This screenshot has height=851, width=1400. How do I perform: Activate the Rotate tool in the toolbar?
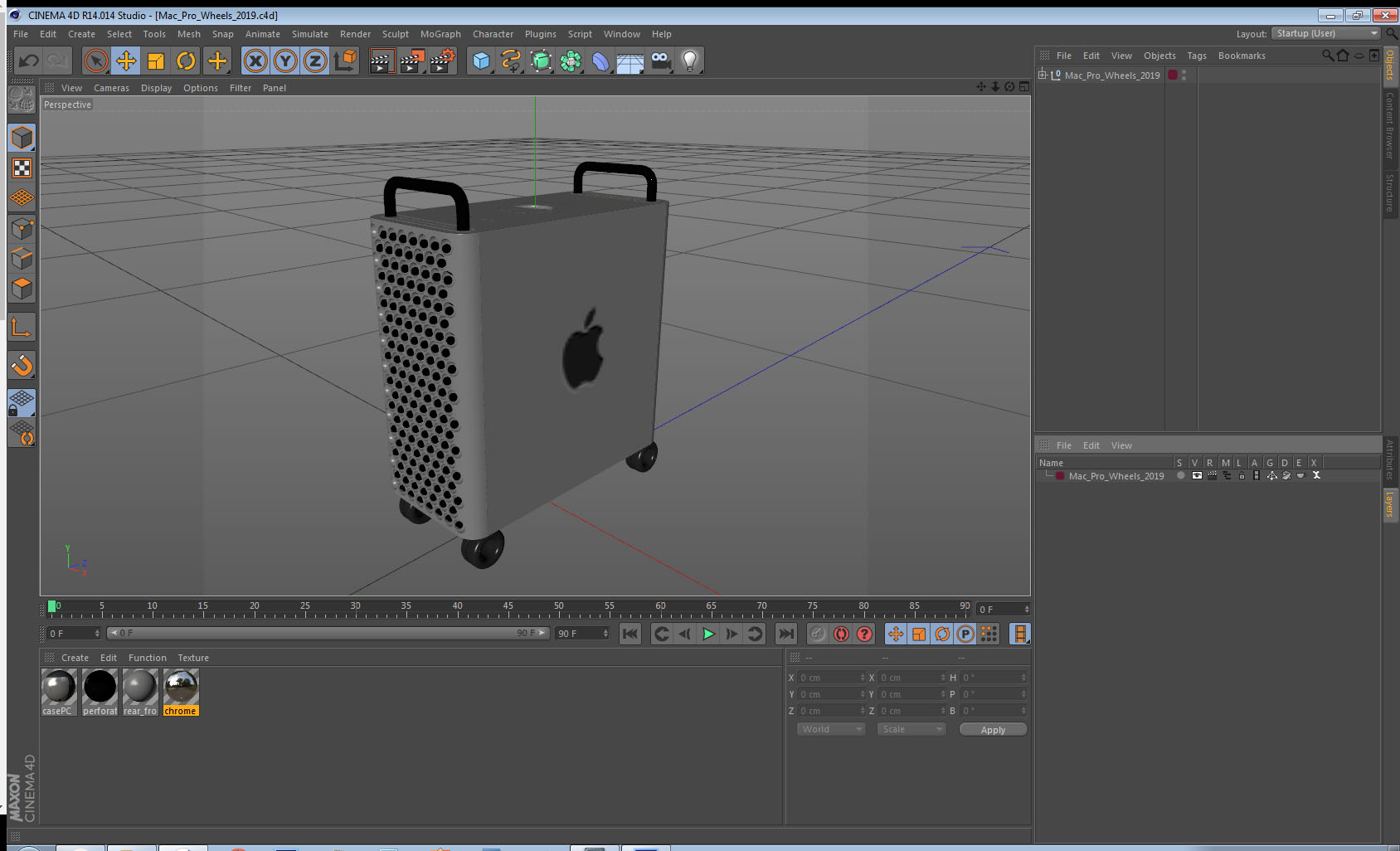186,61
